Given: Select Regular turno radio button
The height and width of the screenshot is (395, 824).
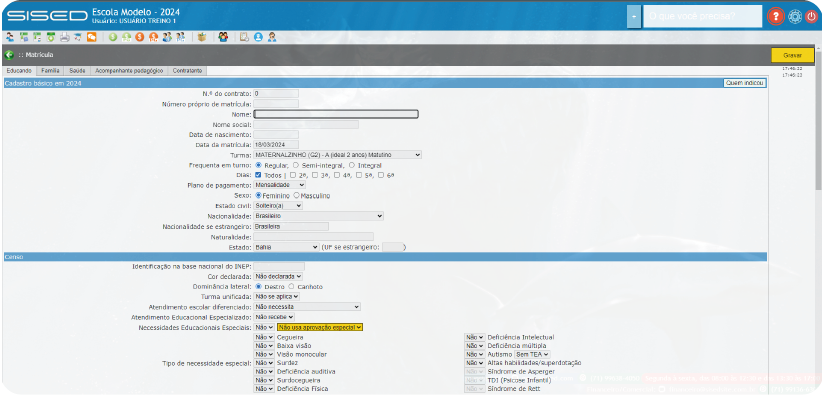Looking at the screenshot, I should coord(258,165).
